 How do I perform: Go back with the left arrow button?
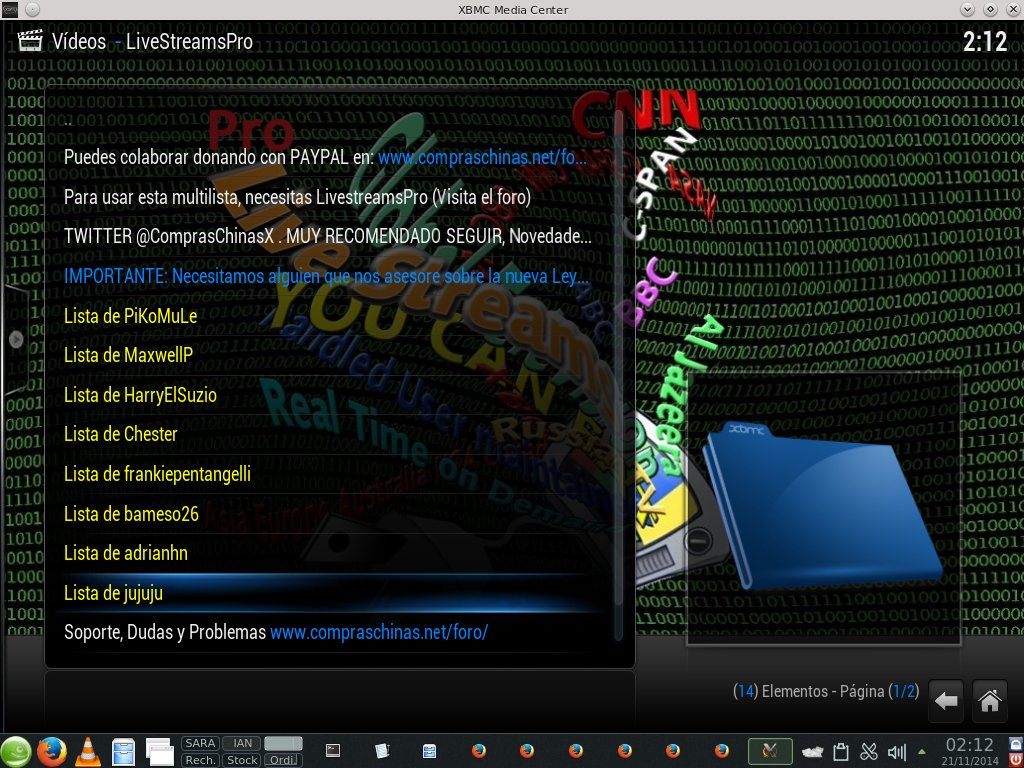pyautogui.click(x=946, y=701)
